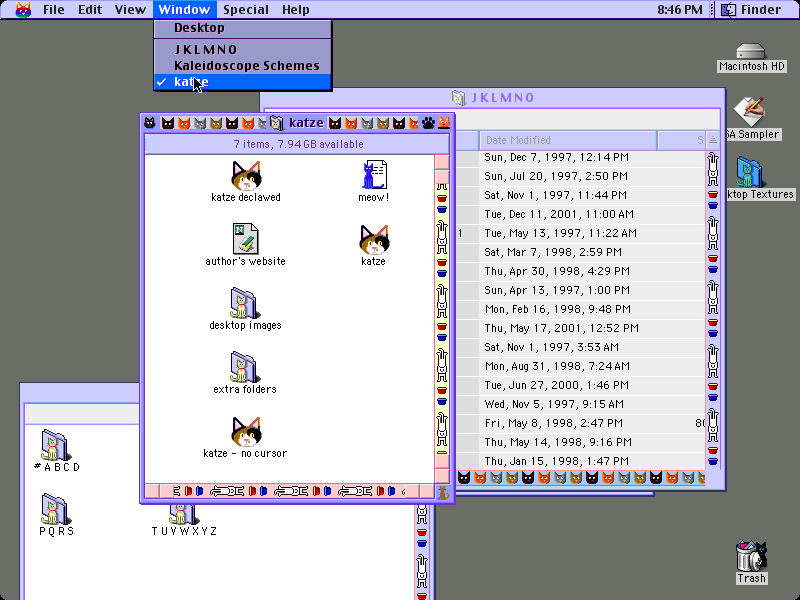Select row dated Sat, Mar 7, 1998, 2:59 PM

click(581, 252)
